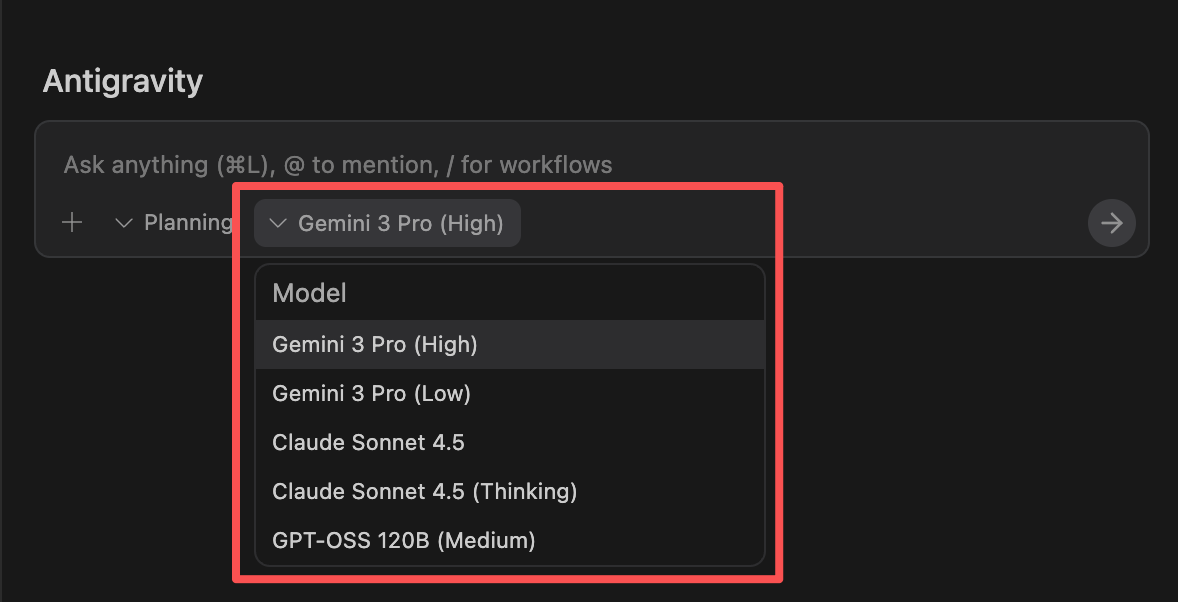This screenshot has width=1178, height=602.
Task: Switch to Claude Sonnet 4.5 model
Action: (x=368, y=442)
